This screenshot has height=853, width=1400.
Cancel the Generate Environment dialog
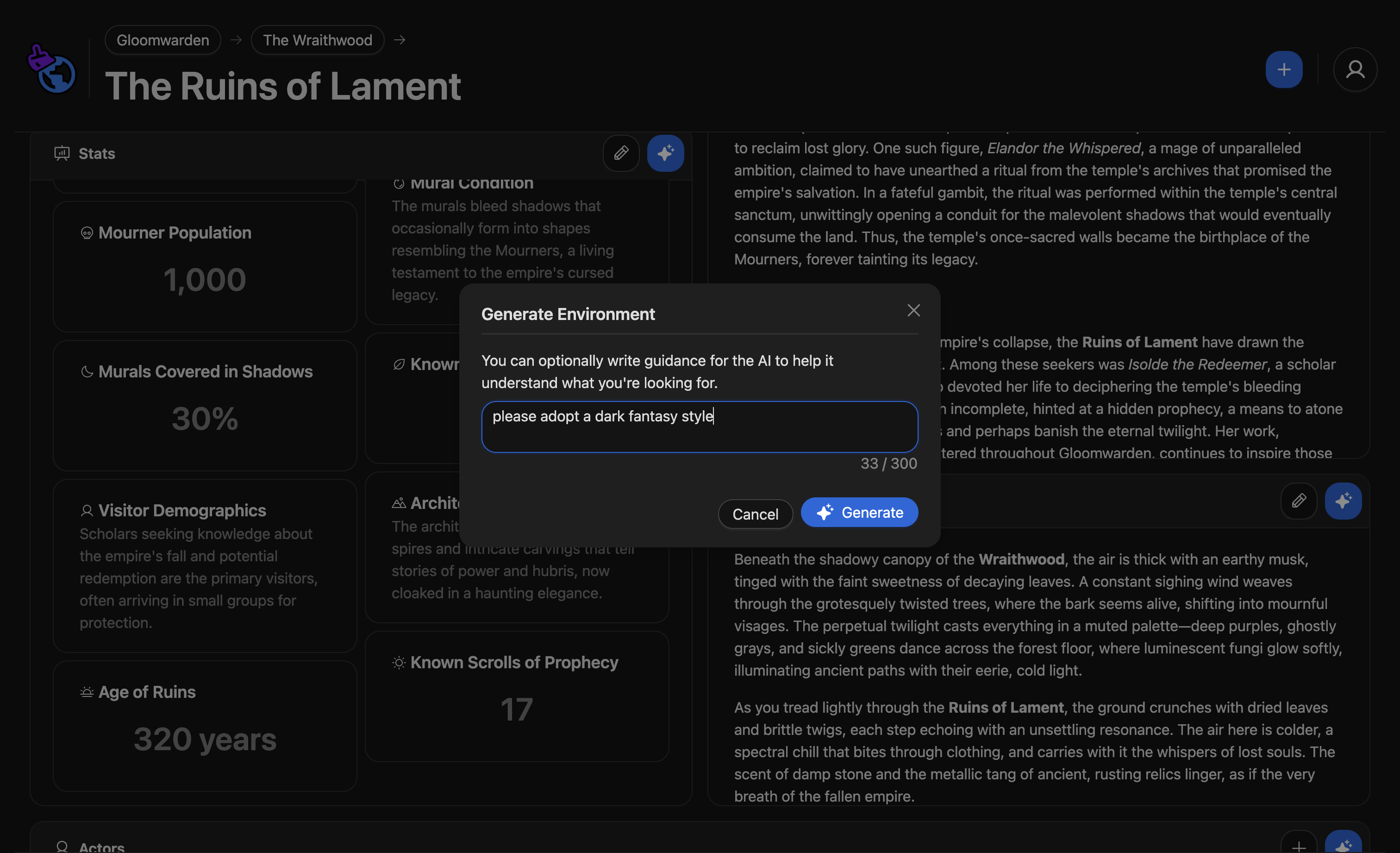pyautogui.click(x=755, y=514)
